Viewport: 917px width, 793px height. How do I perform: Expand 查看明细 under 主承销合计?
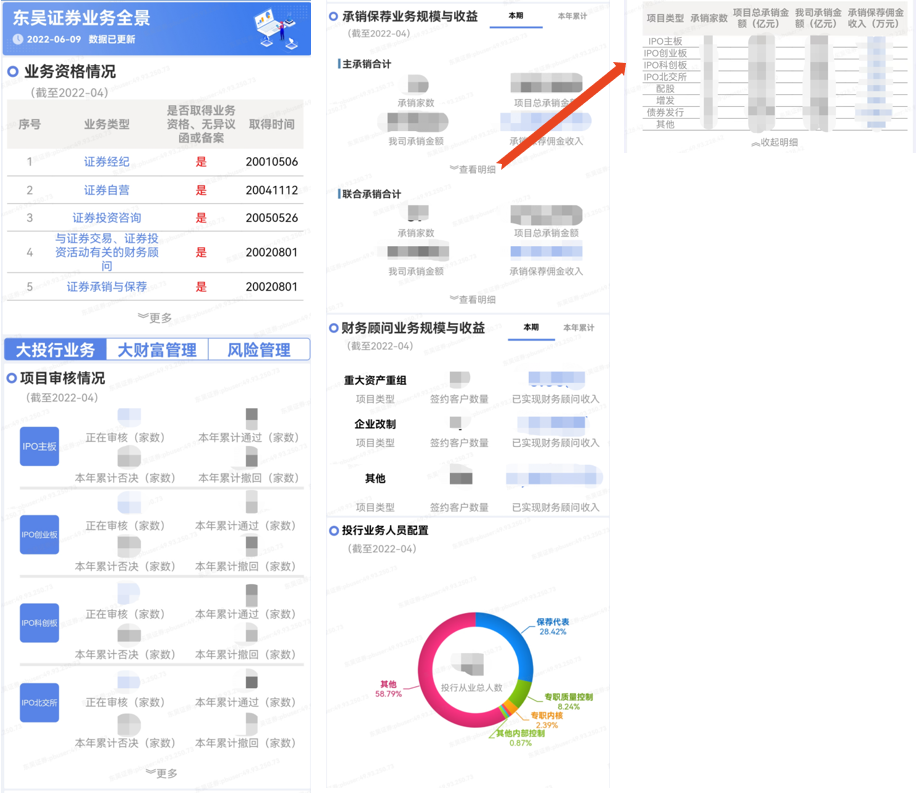tap(473, 169)
